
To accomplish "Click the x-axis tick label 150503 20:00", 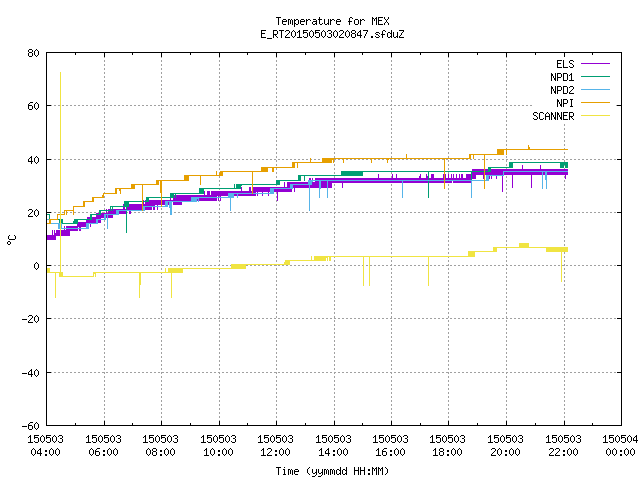I will pyautogui.click(x=506, y=446).
